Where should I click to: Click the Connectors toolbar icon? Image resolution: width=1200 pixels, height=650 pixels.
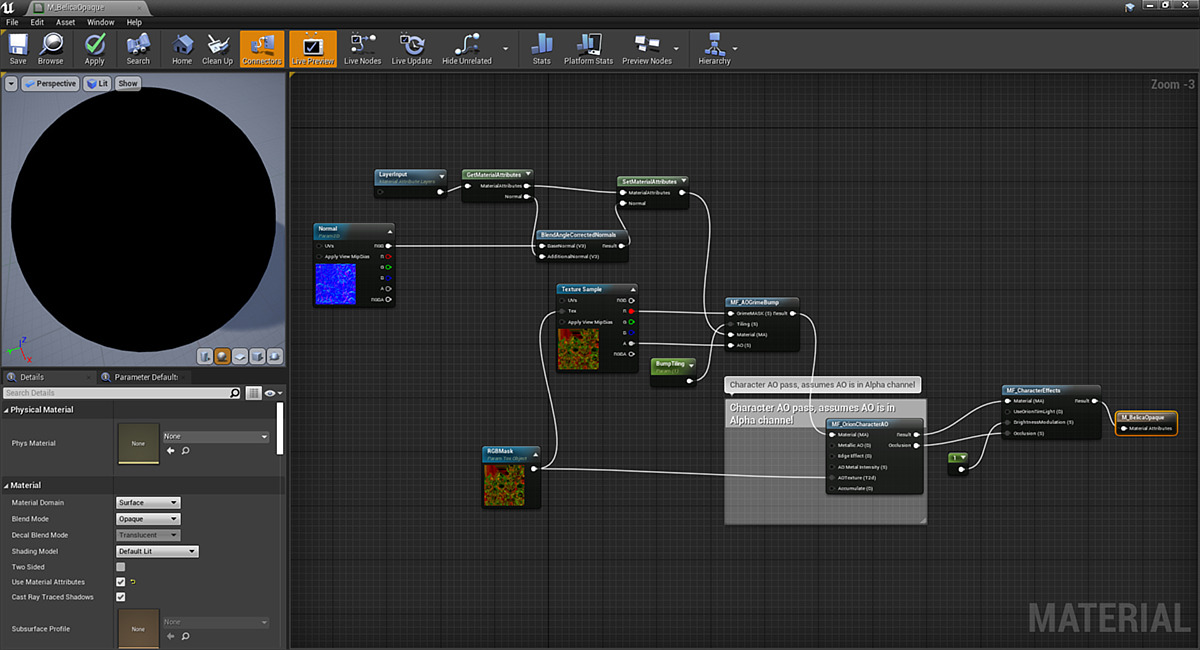(261, 47)
